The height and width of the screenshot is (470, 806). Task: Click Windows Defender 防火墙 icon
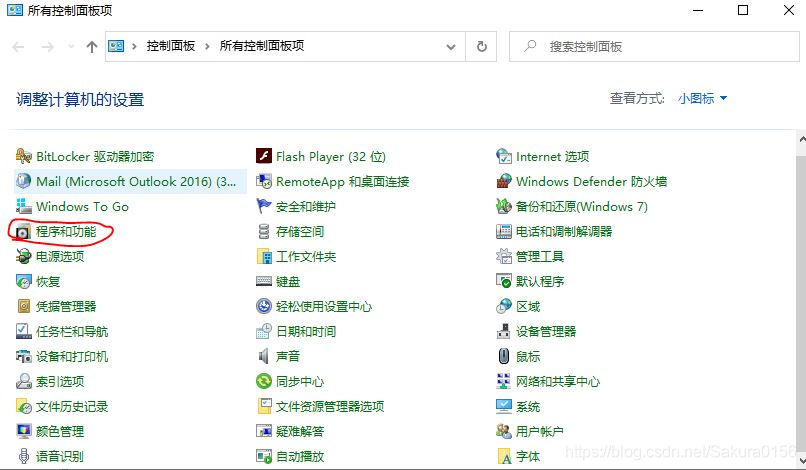click(504, 181)
